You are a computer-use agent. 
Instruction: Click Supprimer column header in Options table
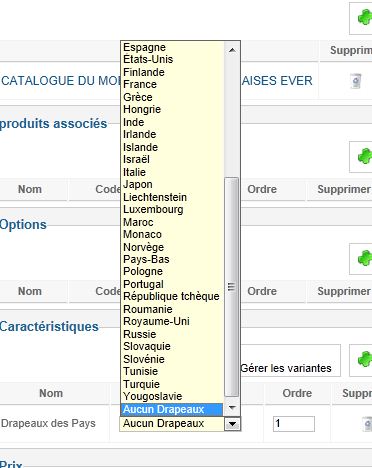344,291
